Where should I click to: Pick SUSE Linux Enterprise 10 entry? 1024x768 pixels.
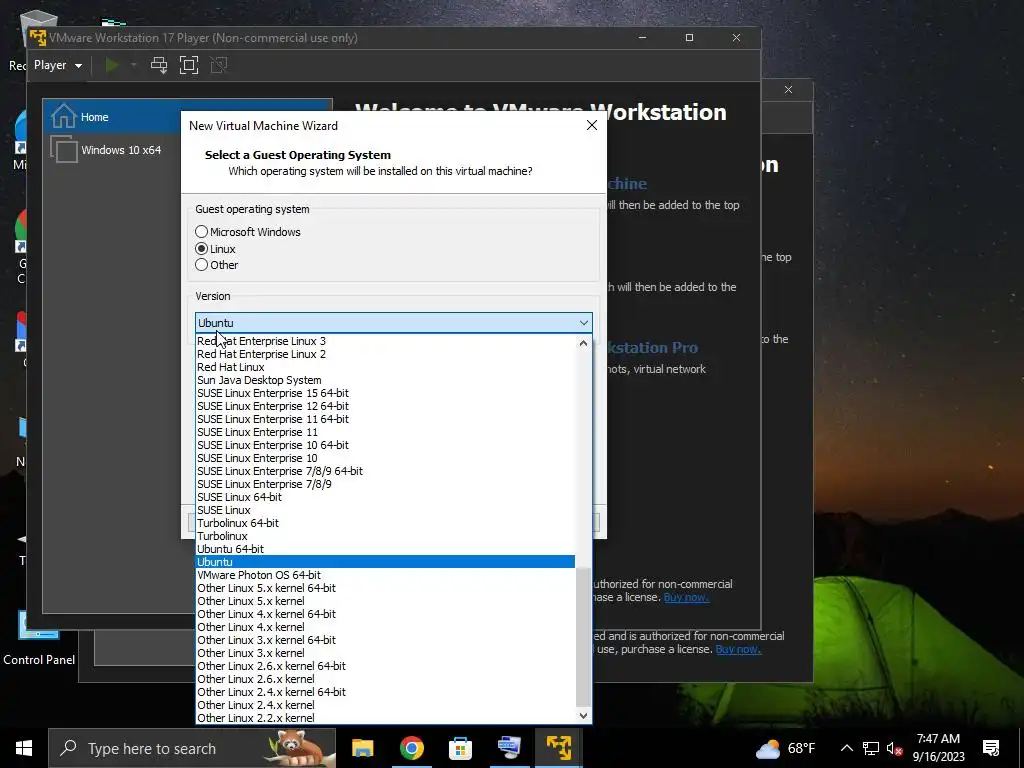tap(385, 458)
